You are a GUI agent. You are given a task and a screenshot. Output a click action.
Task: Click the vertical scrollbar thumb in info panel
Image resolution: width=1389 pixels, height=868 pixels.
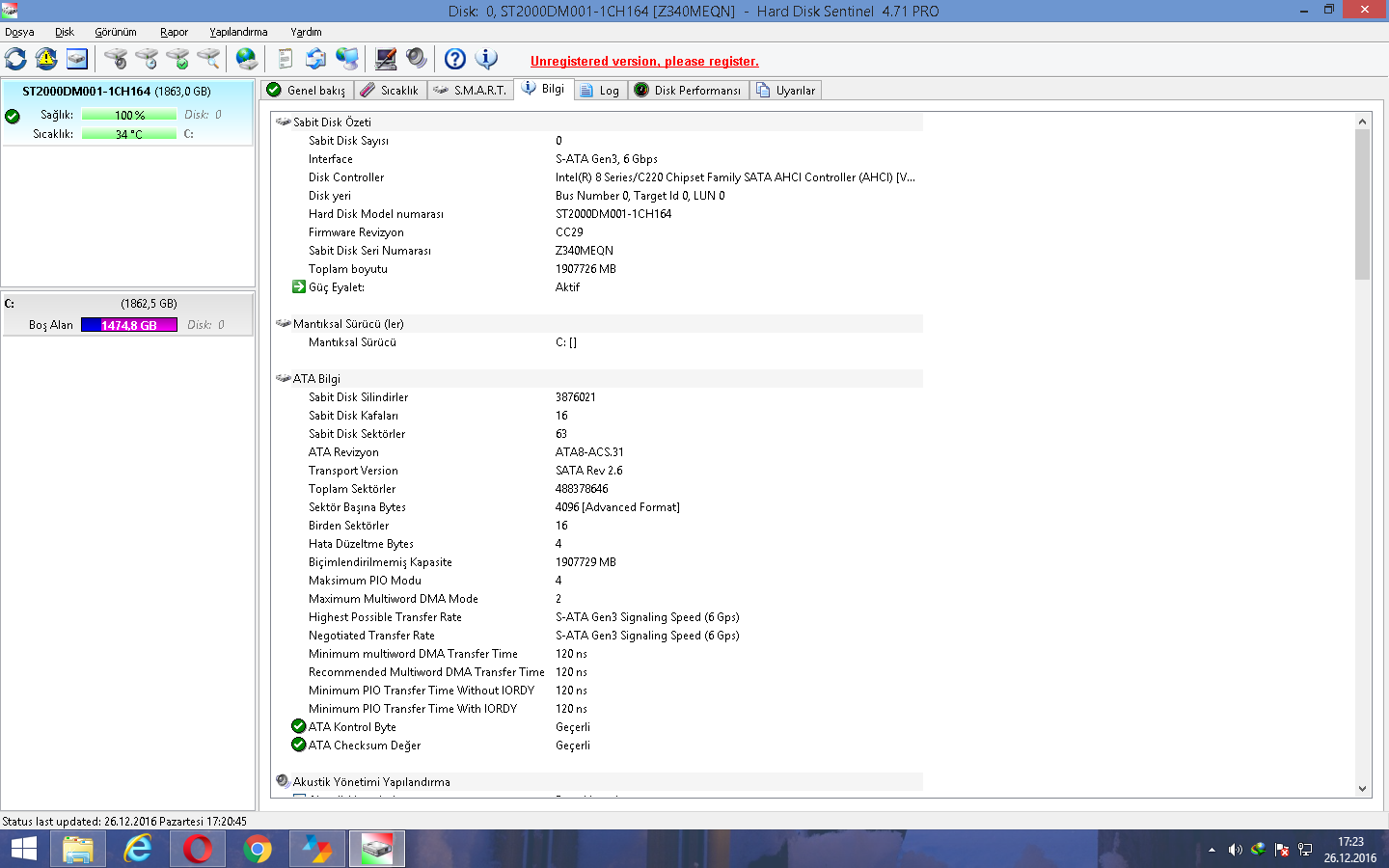[x=1362, y=204]
